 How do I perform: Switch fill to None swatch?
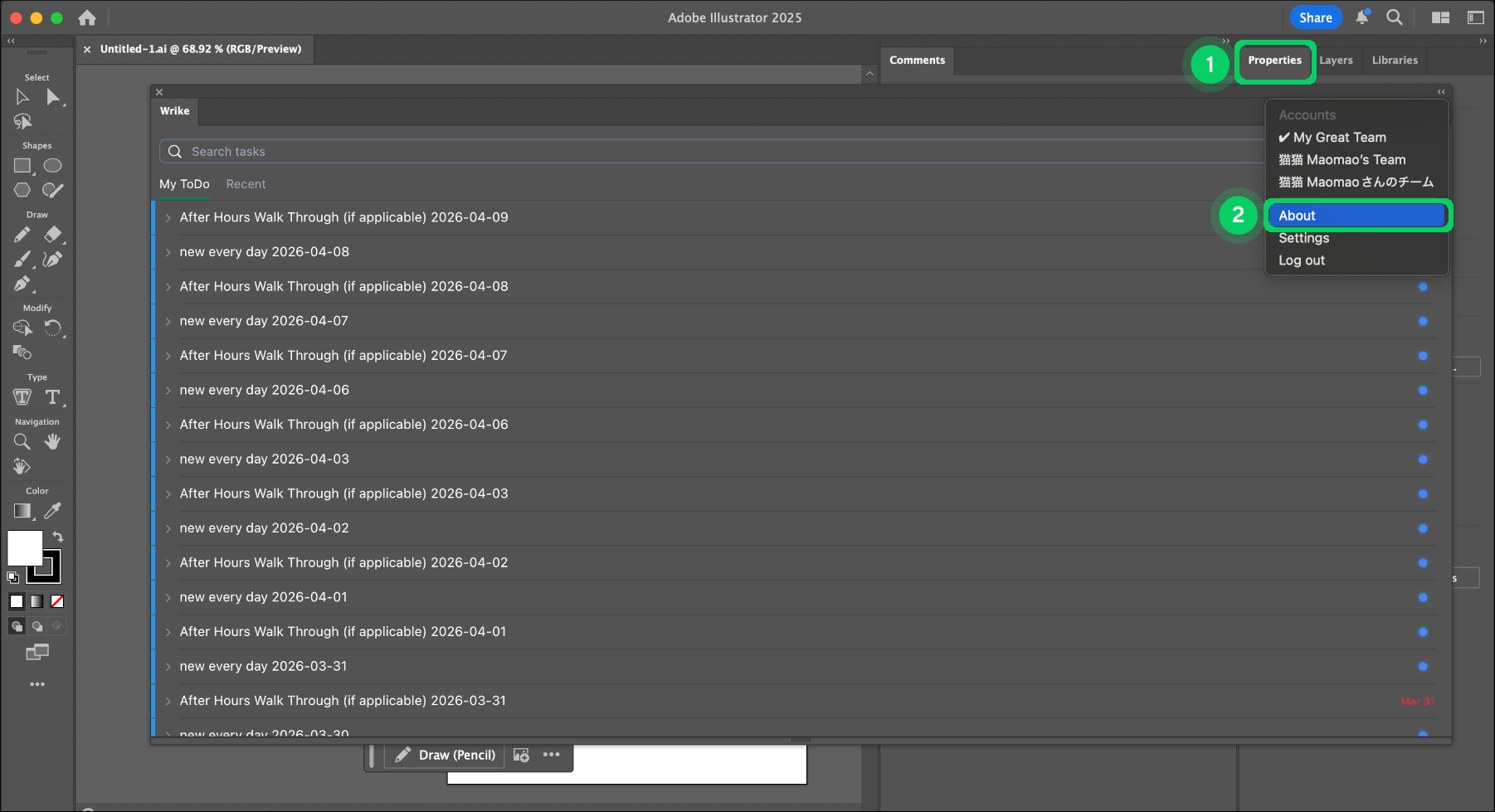pos(56,601)
